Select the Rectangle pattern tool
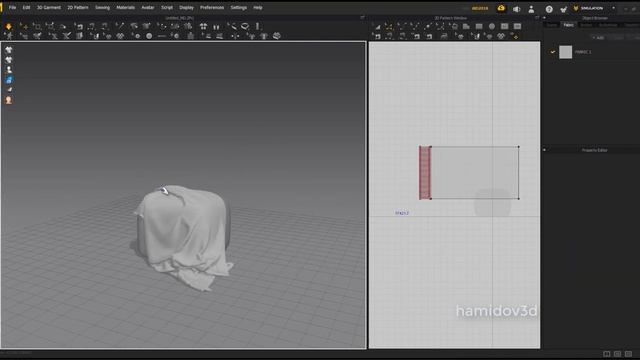Screen dimensions: 640x360 coord(479,27)
